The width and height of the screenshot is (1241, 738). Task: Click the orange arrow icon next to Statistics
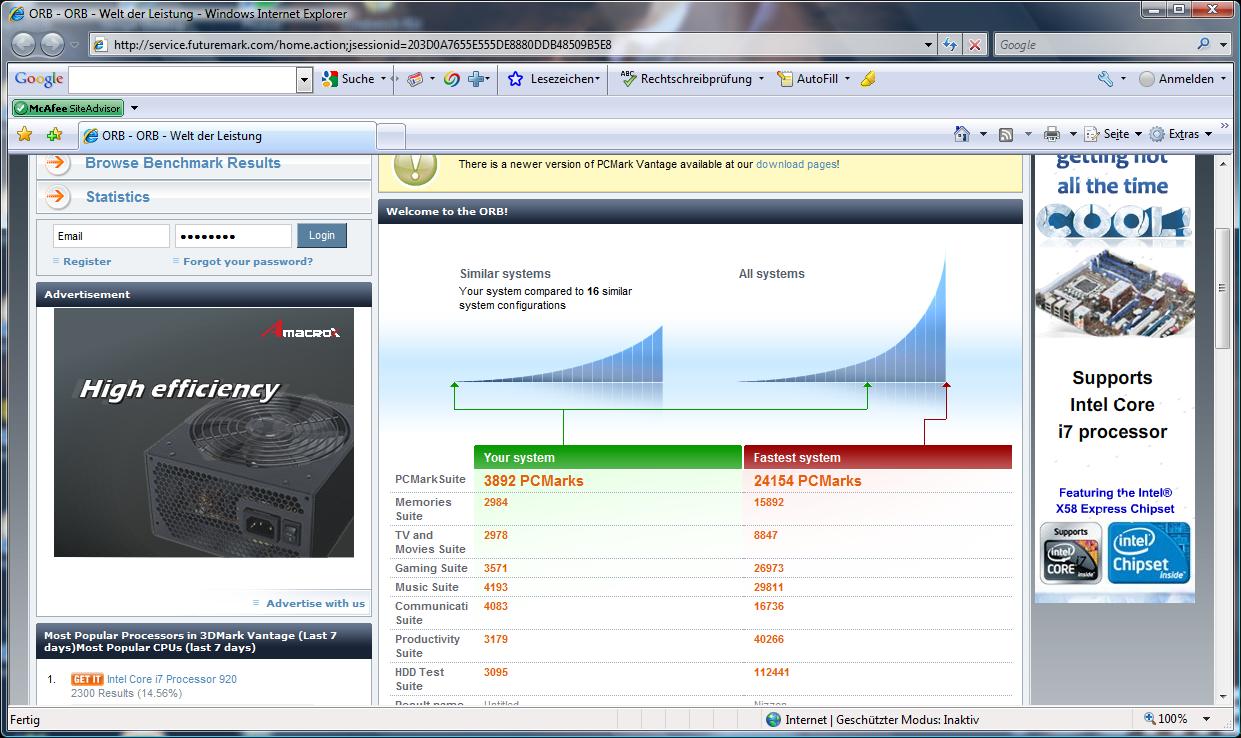(x=56, y=197)
